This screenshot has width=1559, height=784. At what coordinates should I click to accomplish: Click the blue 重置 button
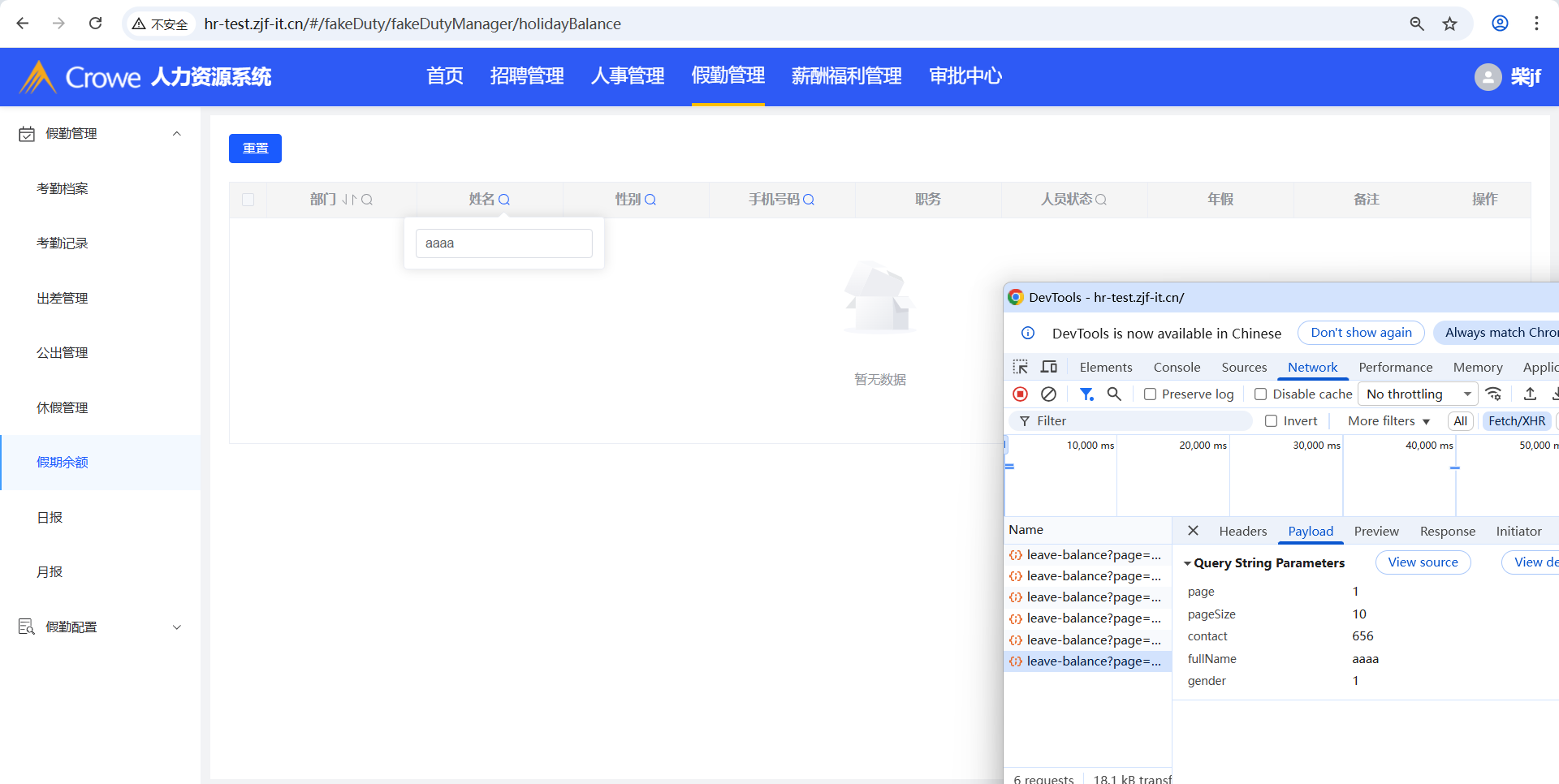point(255,149)
